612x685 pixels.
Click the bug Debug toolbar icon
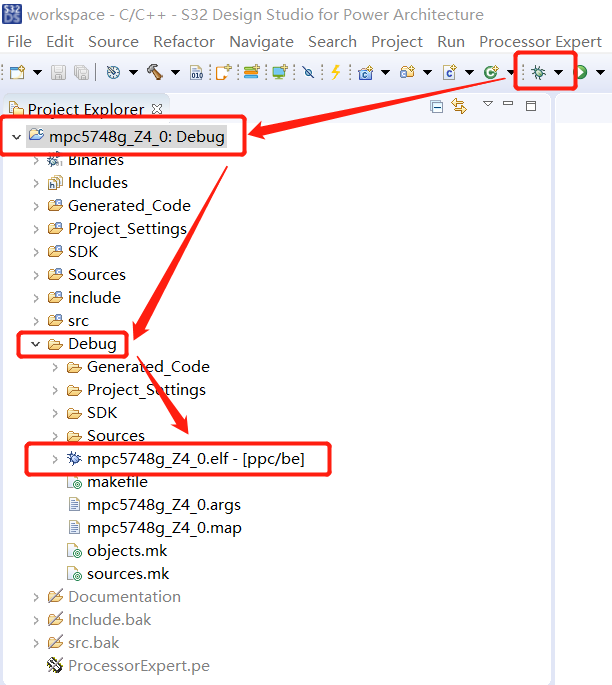coord(539,72)
